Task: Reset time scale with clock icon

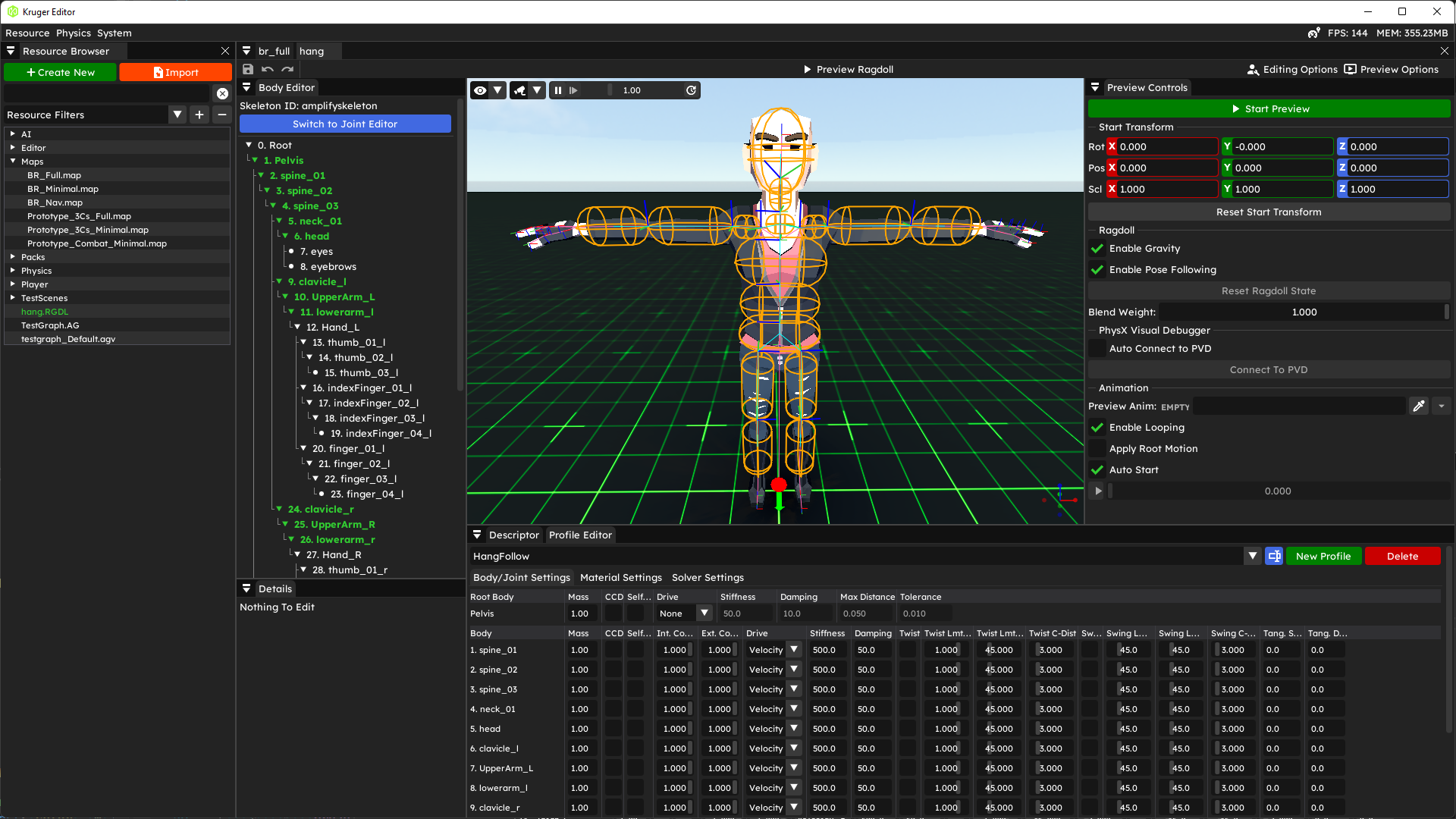Action: 691,90
